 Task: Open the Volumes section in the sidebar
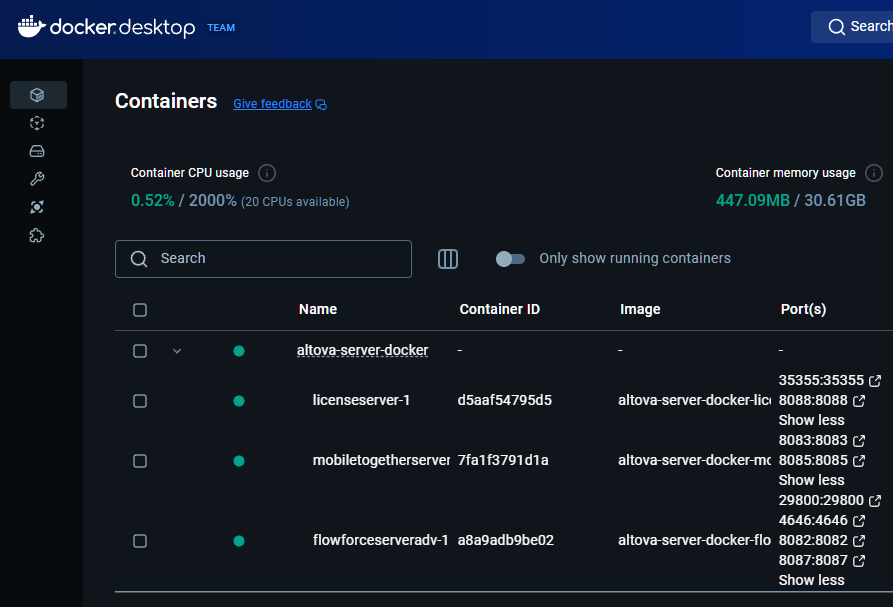tap(38, 150)
